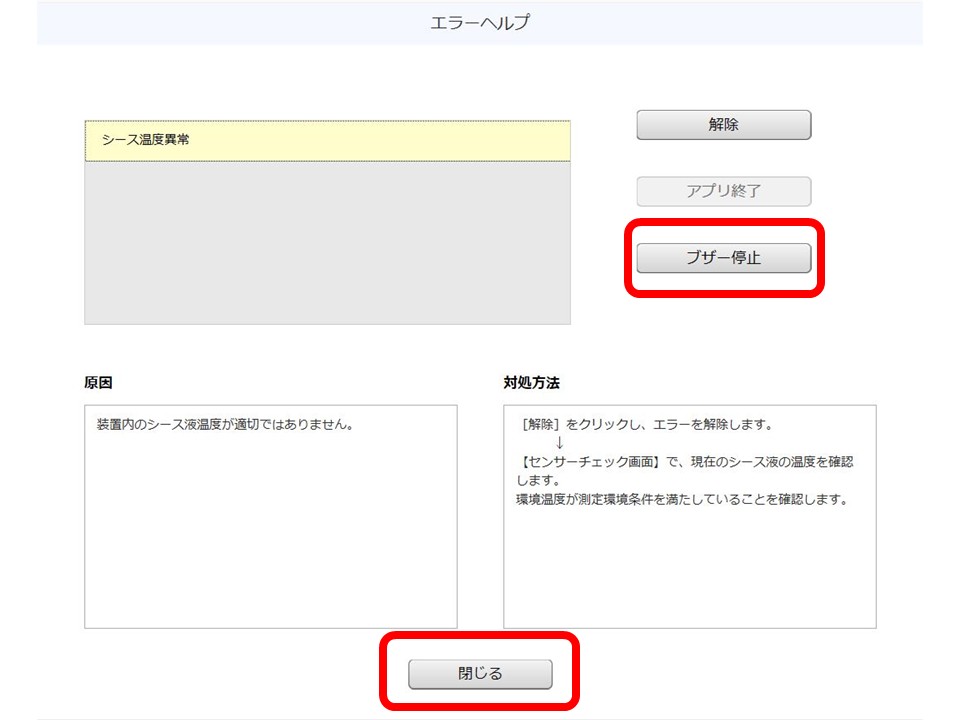Click the disabled アプリ終了 button

723,191
